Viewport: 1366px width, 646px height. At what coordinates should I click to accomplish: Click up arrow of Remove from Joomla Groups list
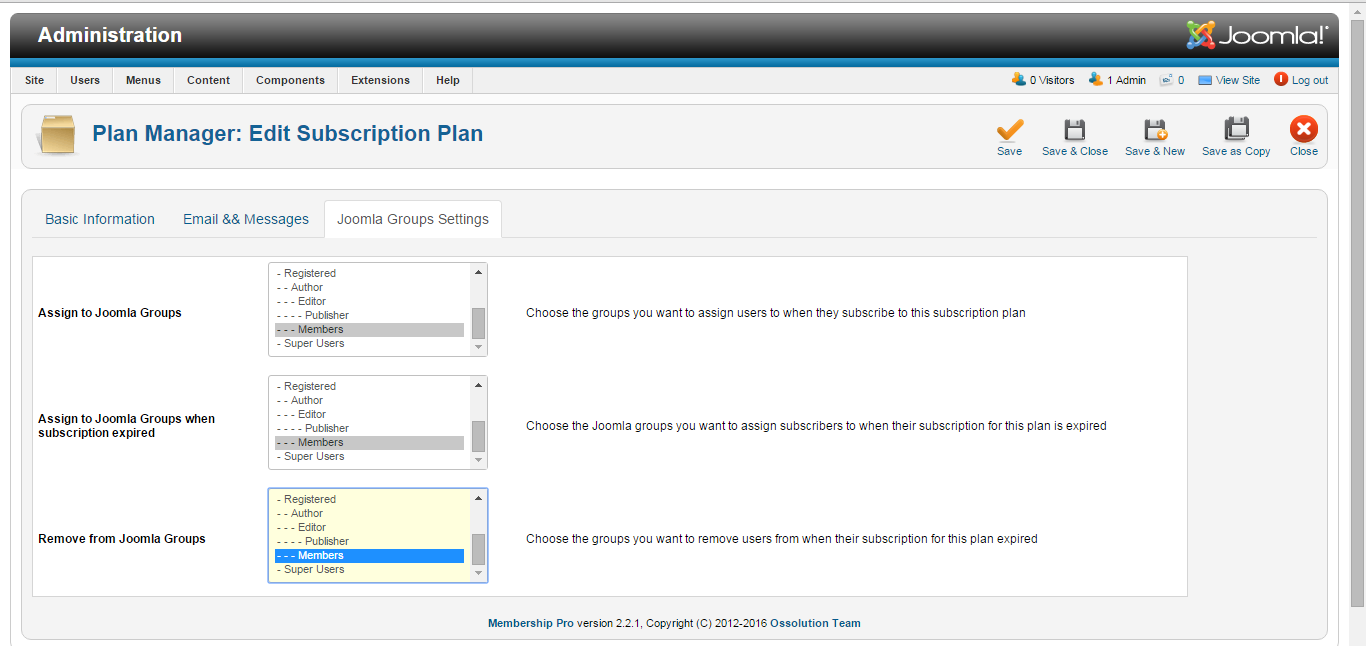tap(478, 498)
